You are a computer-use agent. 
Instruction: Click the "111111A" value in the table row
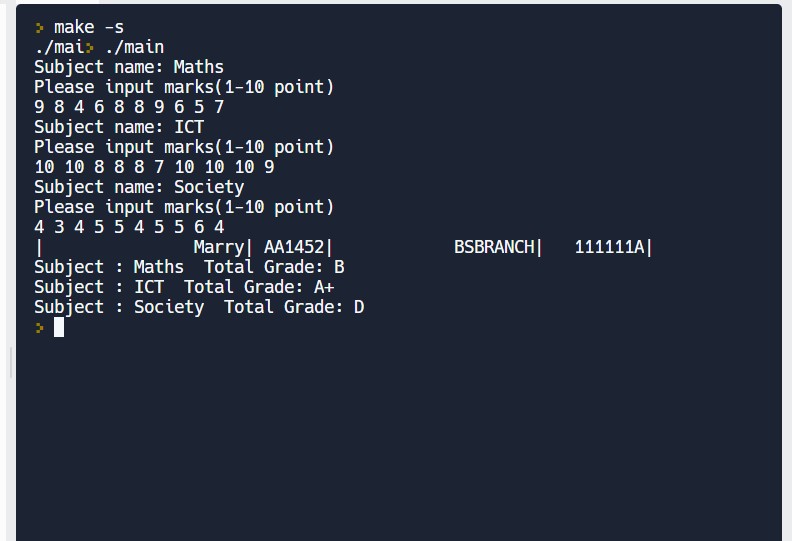point(609,247)
